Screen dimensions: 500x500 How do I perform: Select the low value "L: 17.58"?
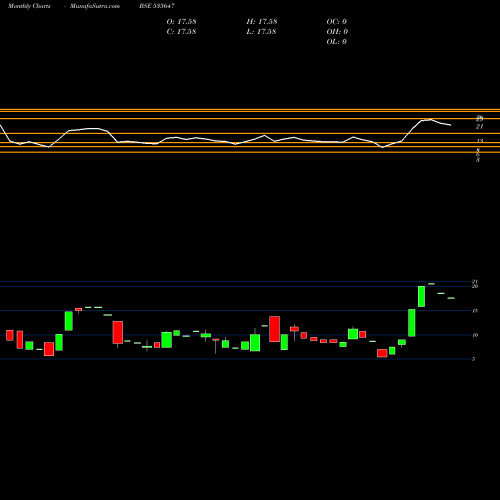(262, 32)
